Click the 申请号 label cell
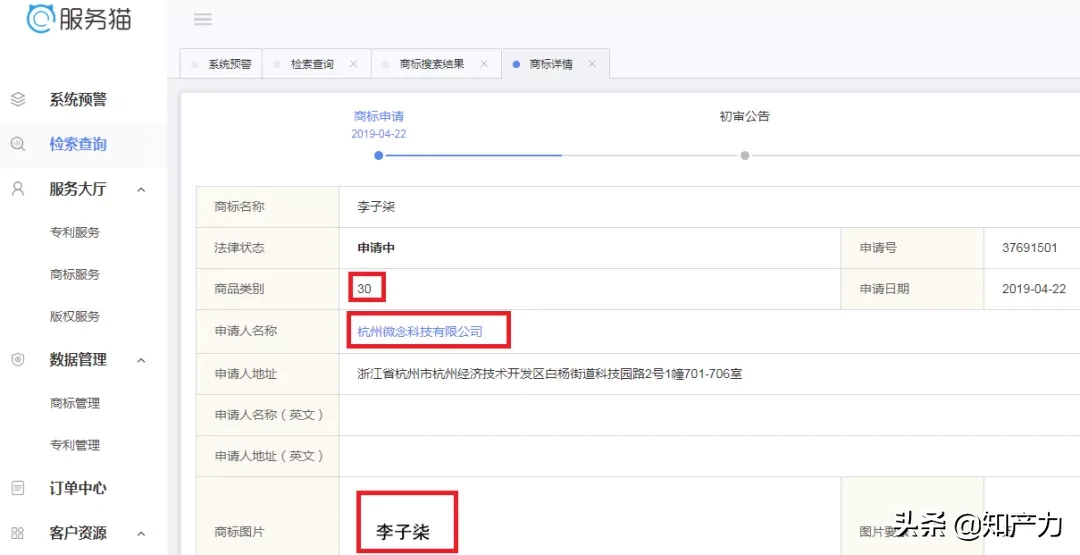 coord(912,248)
